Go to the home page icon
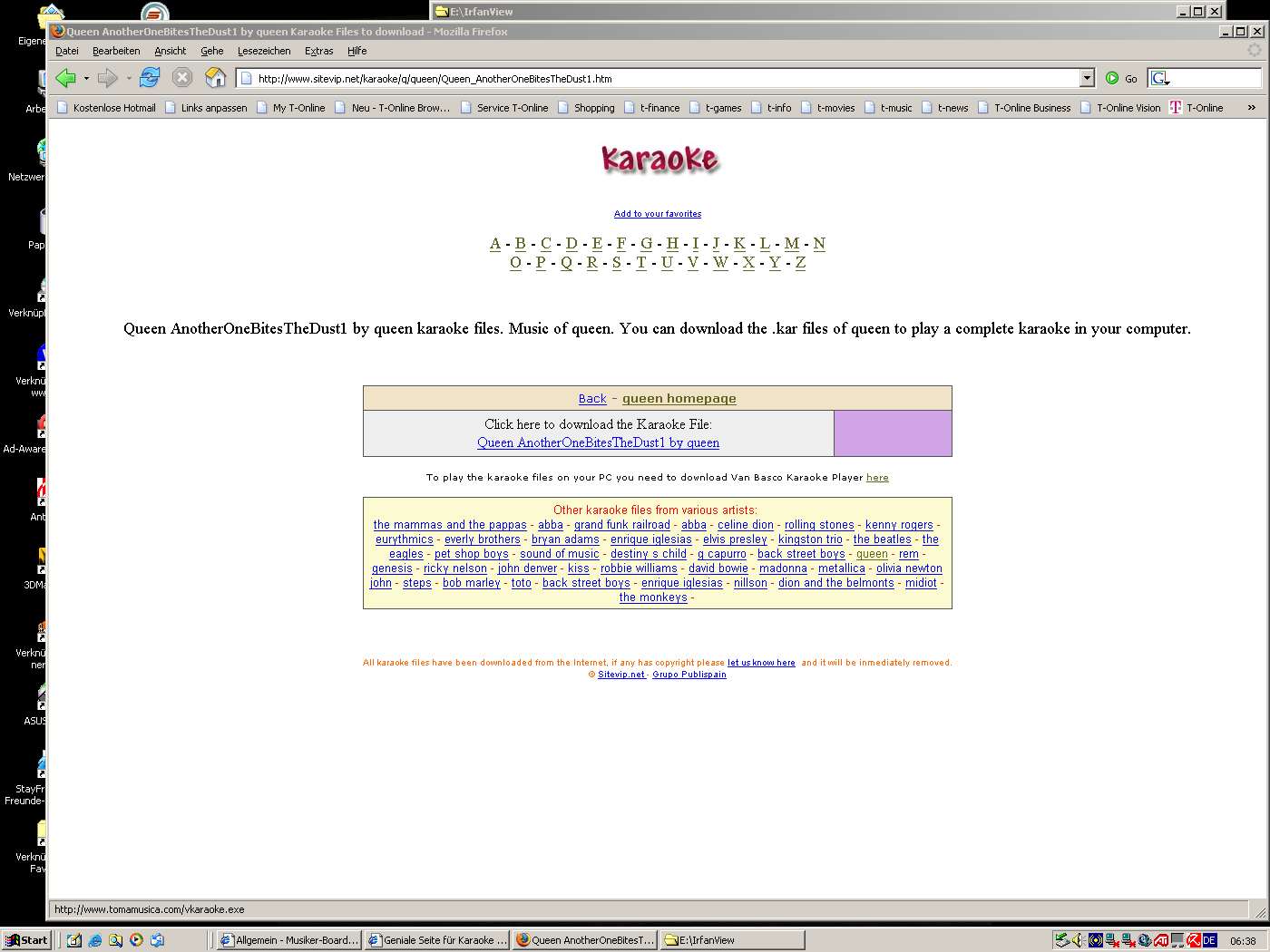The height and width of the screenshot is (952, 1270). [x=215, y=78]
